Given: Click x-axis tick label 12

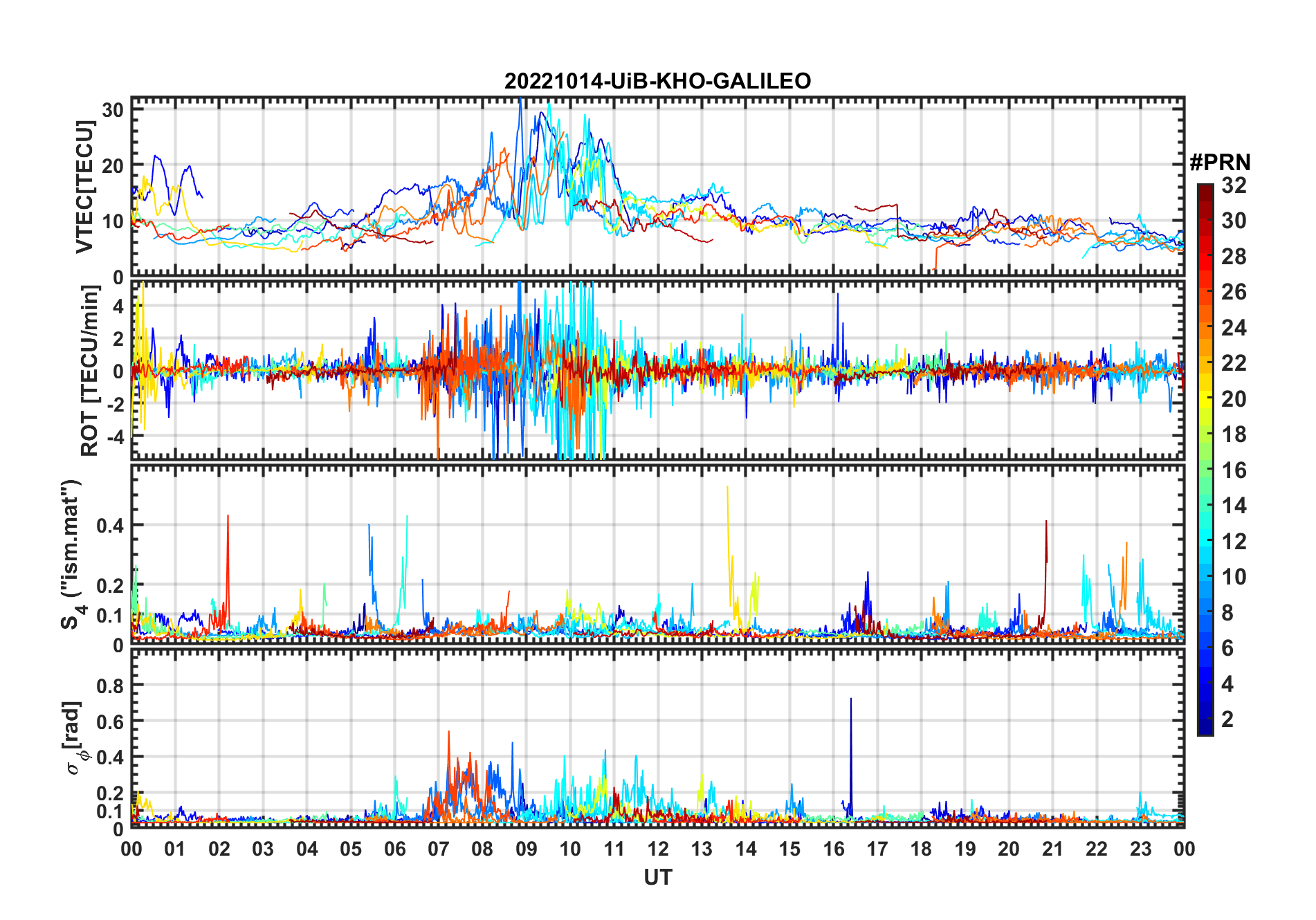Looking at the screenshot, I should coord(657,849).
